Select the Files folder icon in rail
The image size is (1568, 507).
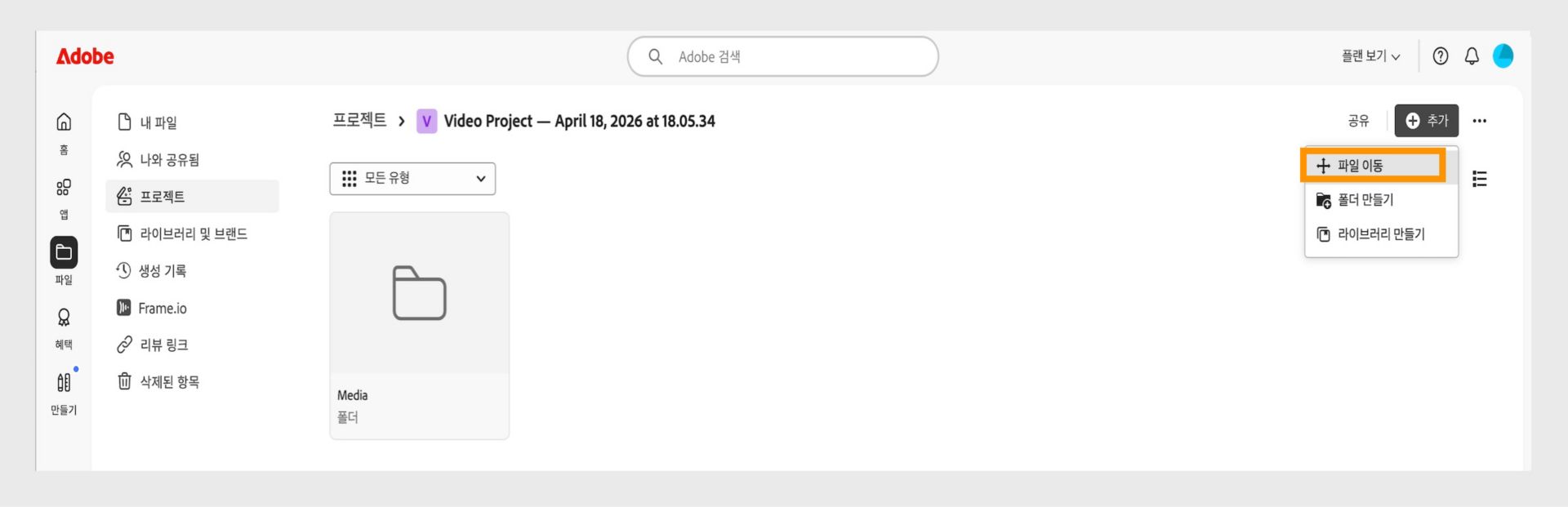(x=64, y=252)
